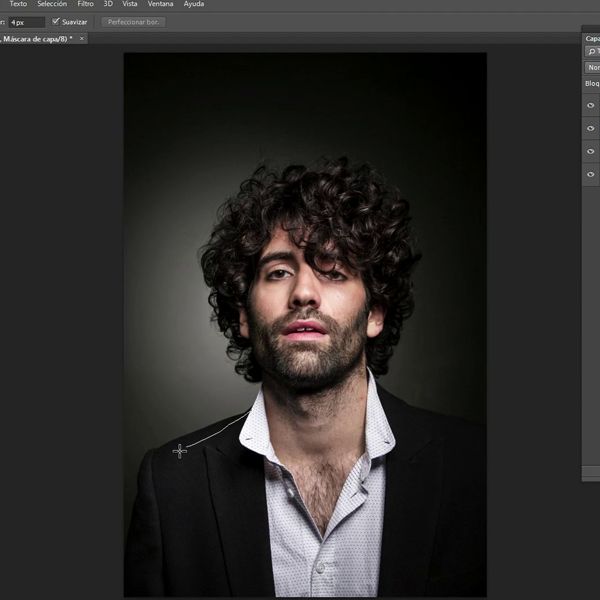Open the Texto menu
Viewport: 600px width, 600px height.
[x=18, y=4]
